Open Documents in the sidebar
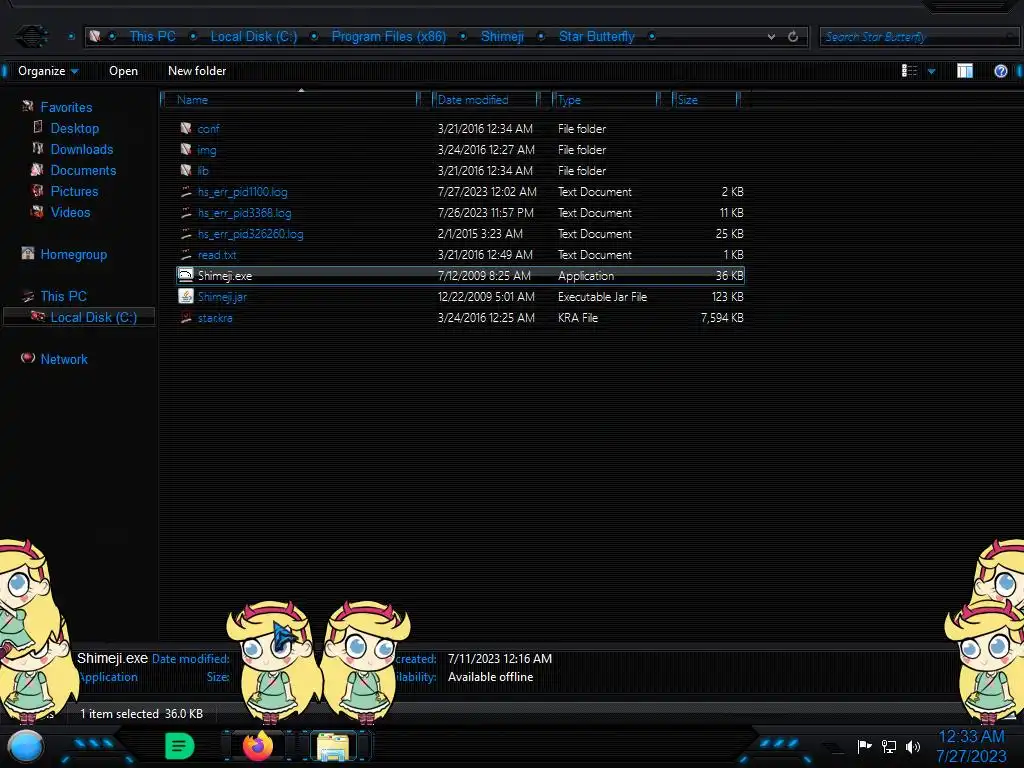This screenshot has width=1024, height=768. 83,170
